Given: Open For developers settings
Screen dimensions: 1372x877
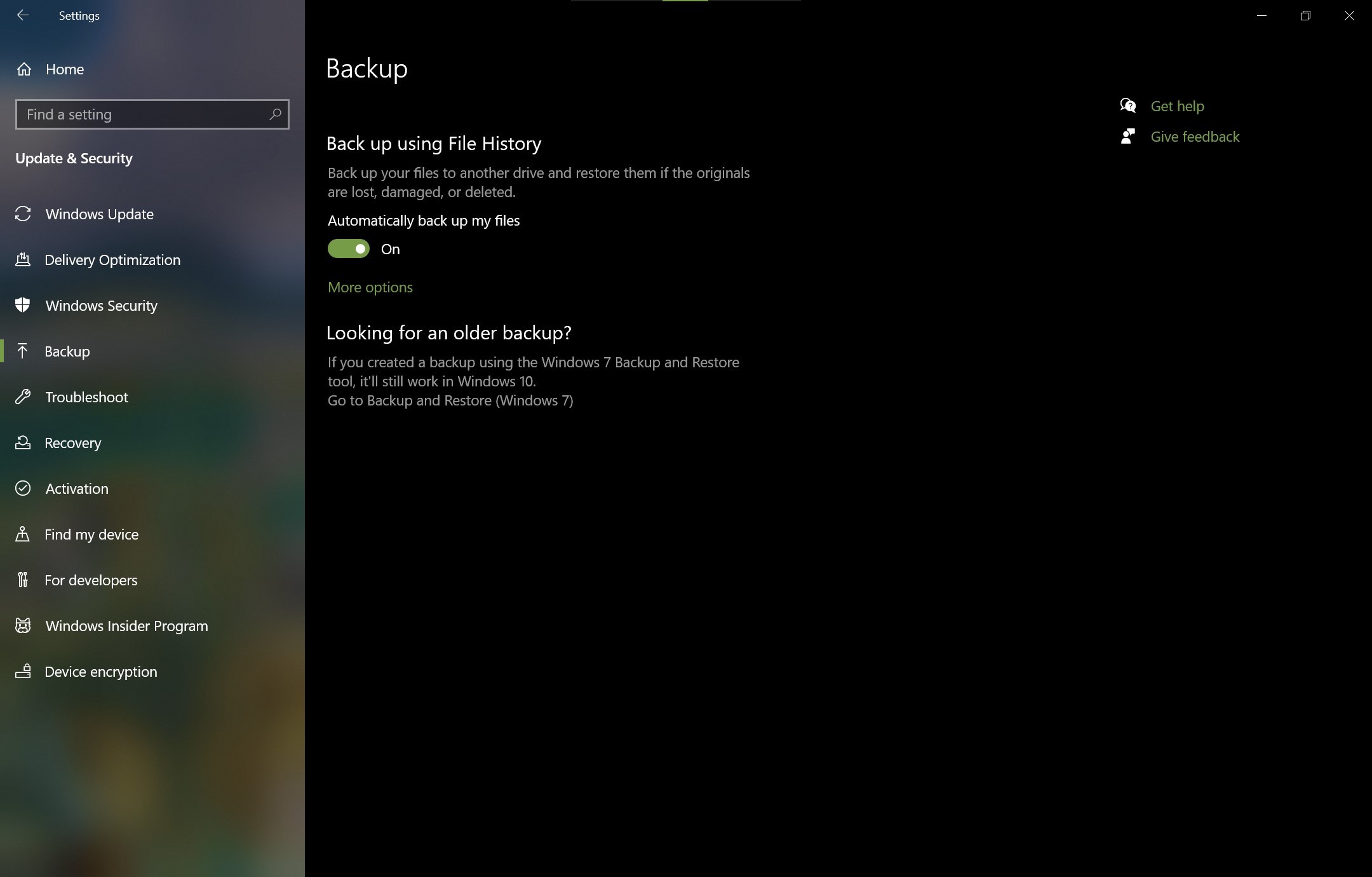Looking at the screenshot, I should (91, 580).
